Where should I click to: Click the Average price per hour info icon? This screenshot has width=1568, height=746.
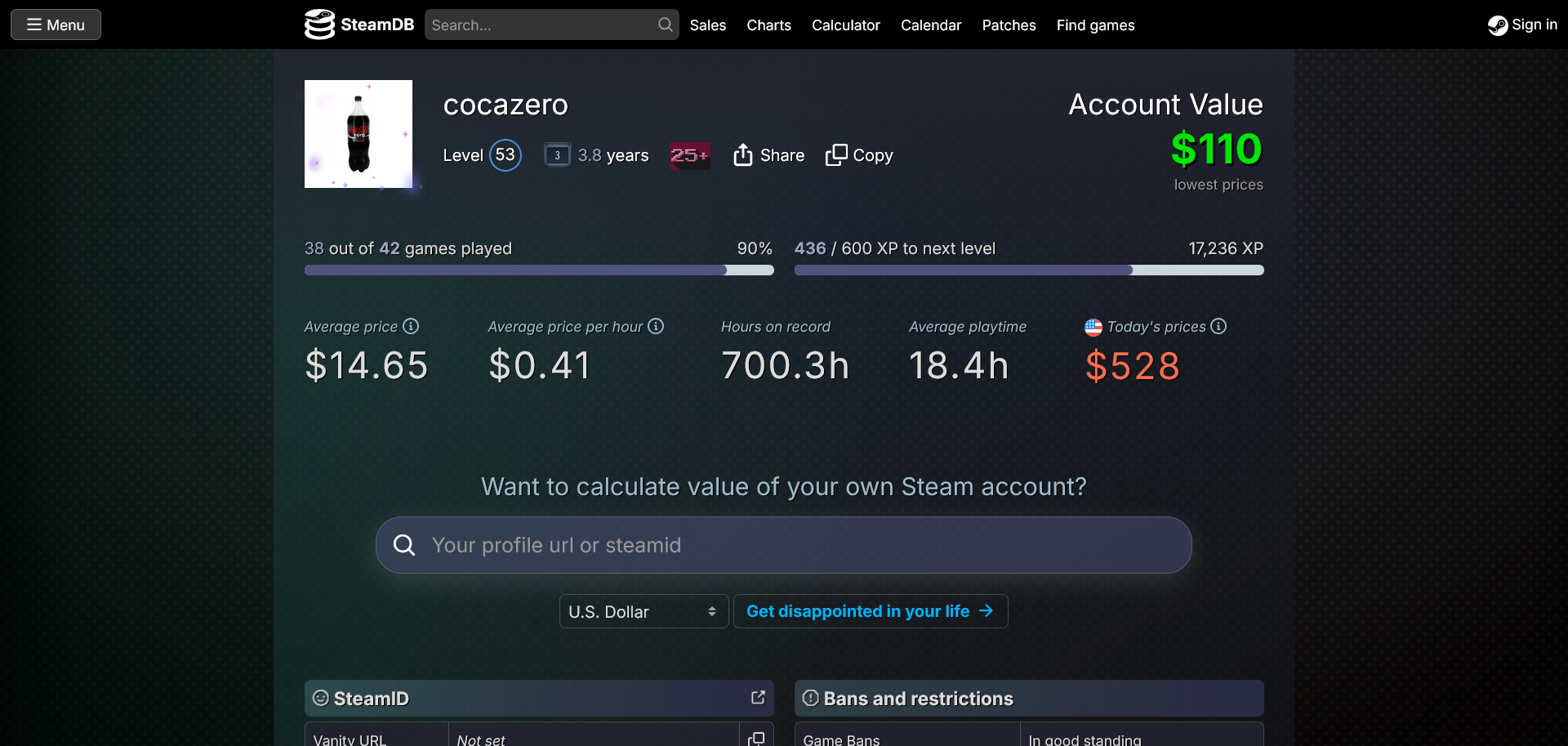coord(656,326)
